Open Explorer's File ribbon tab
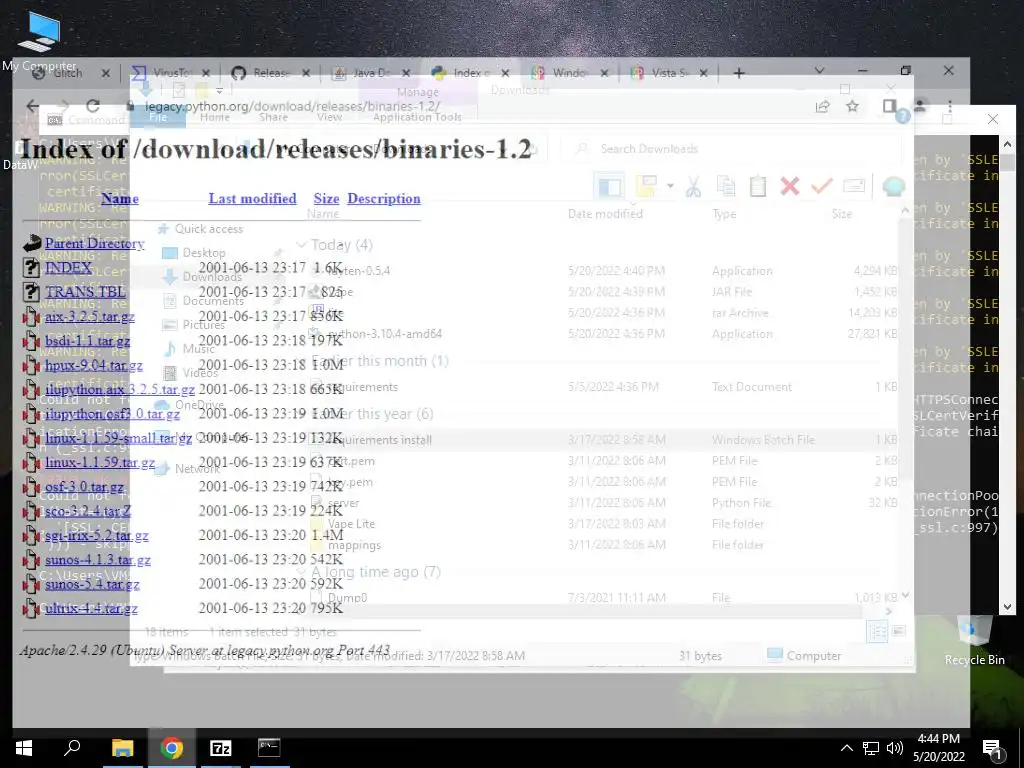Screen dimensions: 1024x768 pos(158,117)
